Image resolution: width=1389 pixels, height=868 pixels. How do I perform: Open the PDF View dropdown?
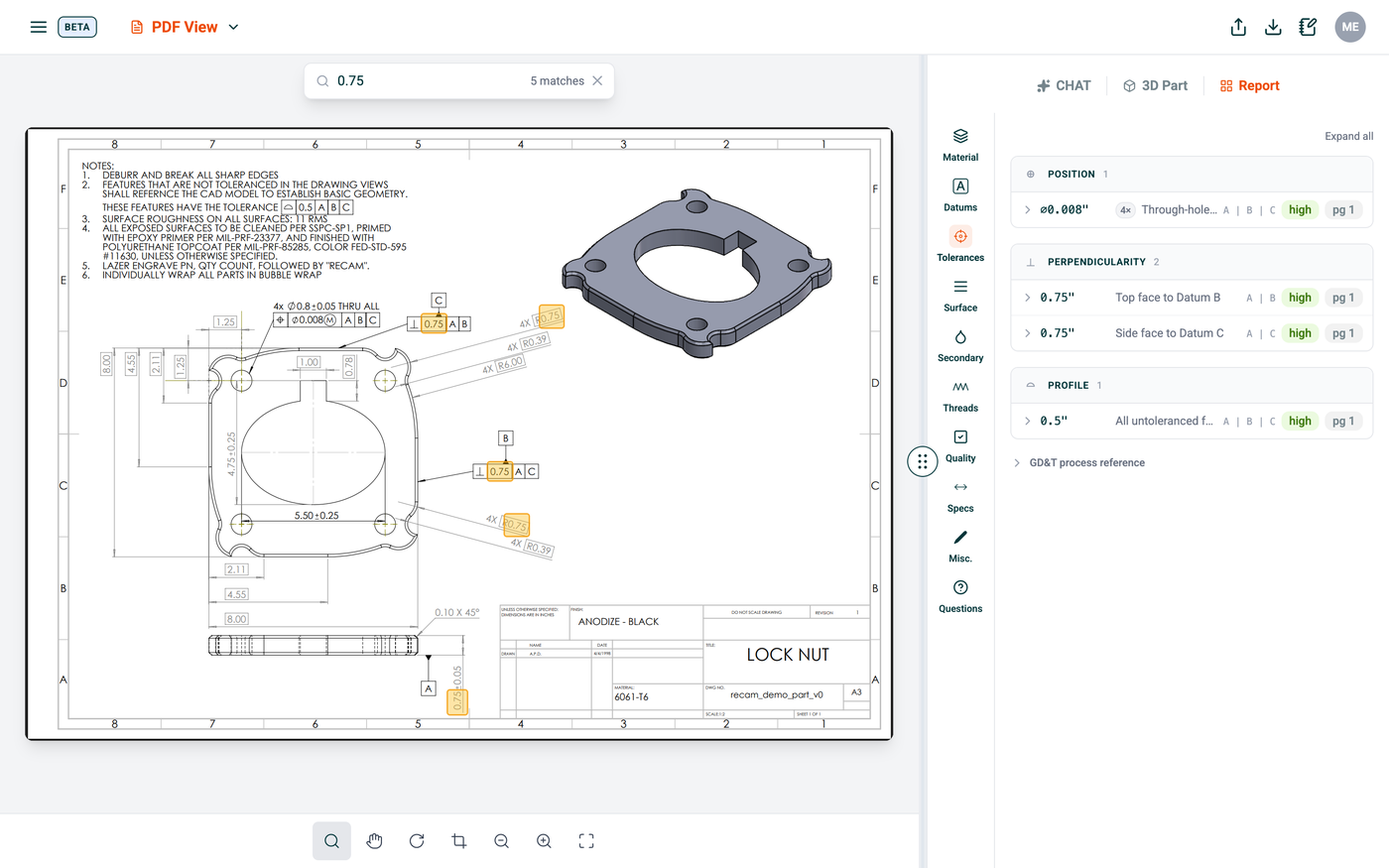point(185,27)
